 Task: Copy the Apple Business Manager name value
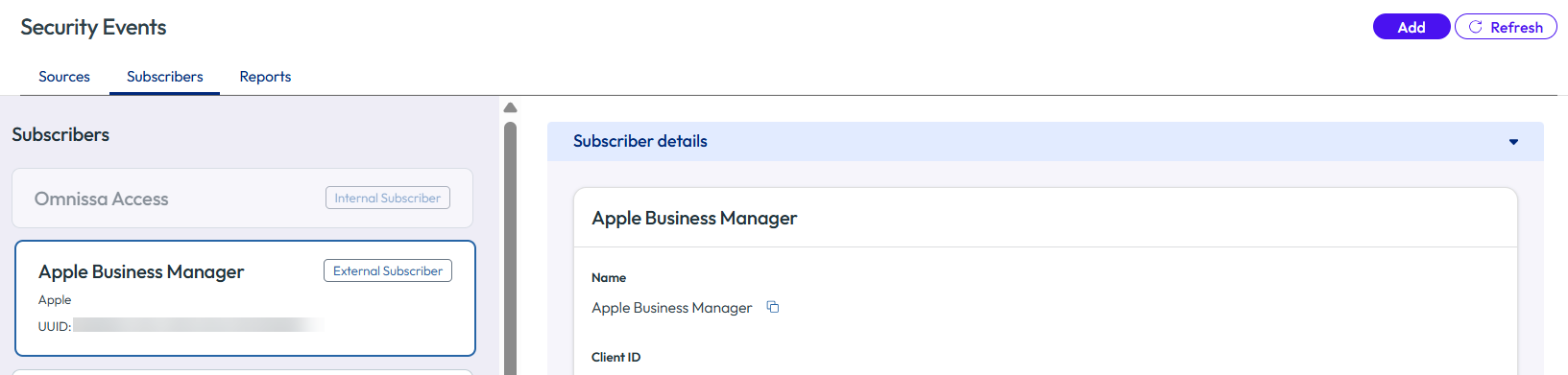(x=773, y=307)
